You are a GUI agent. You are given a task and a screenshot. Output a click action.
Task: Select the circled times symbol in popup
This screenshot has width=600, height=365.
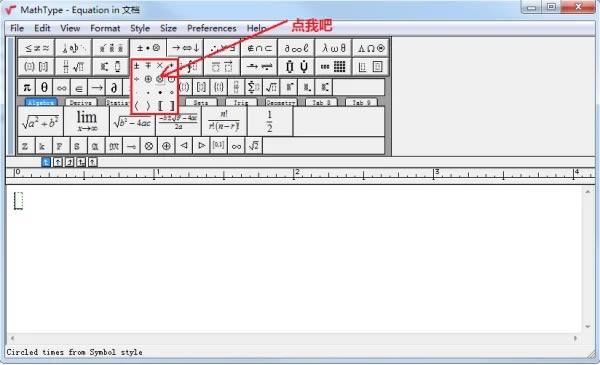160,79
